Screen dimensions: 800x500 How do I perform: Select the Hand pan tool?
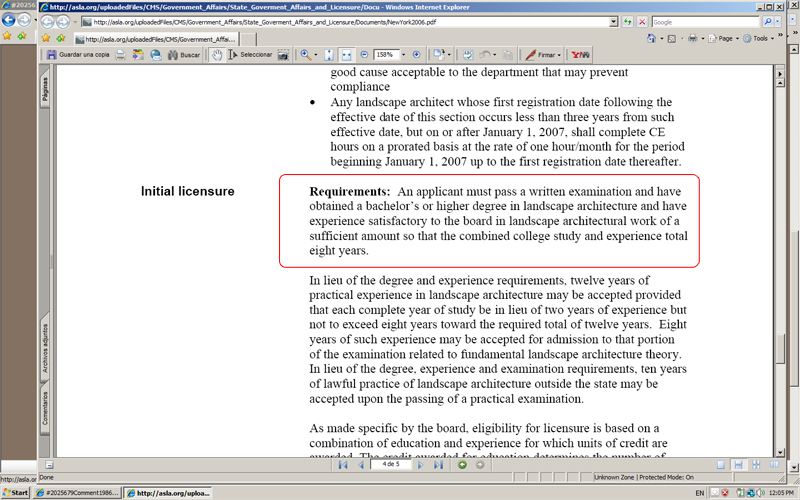click(217, 54)
